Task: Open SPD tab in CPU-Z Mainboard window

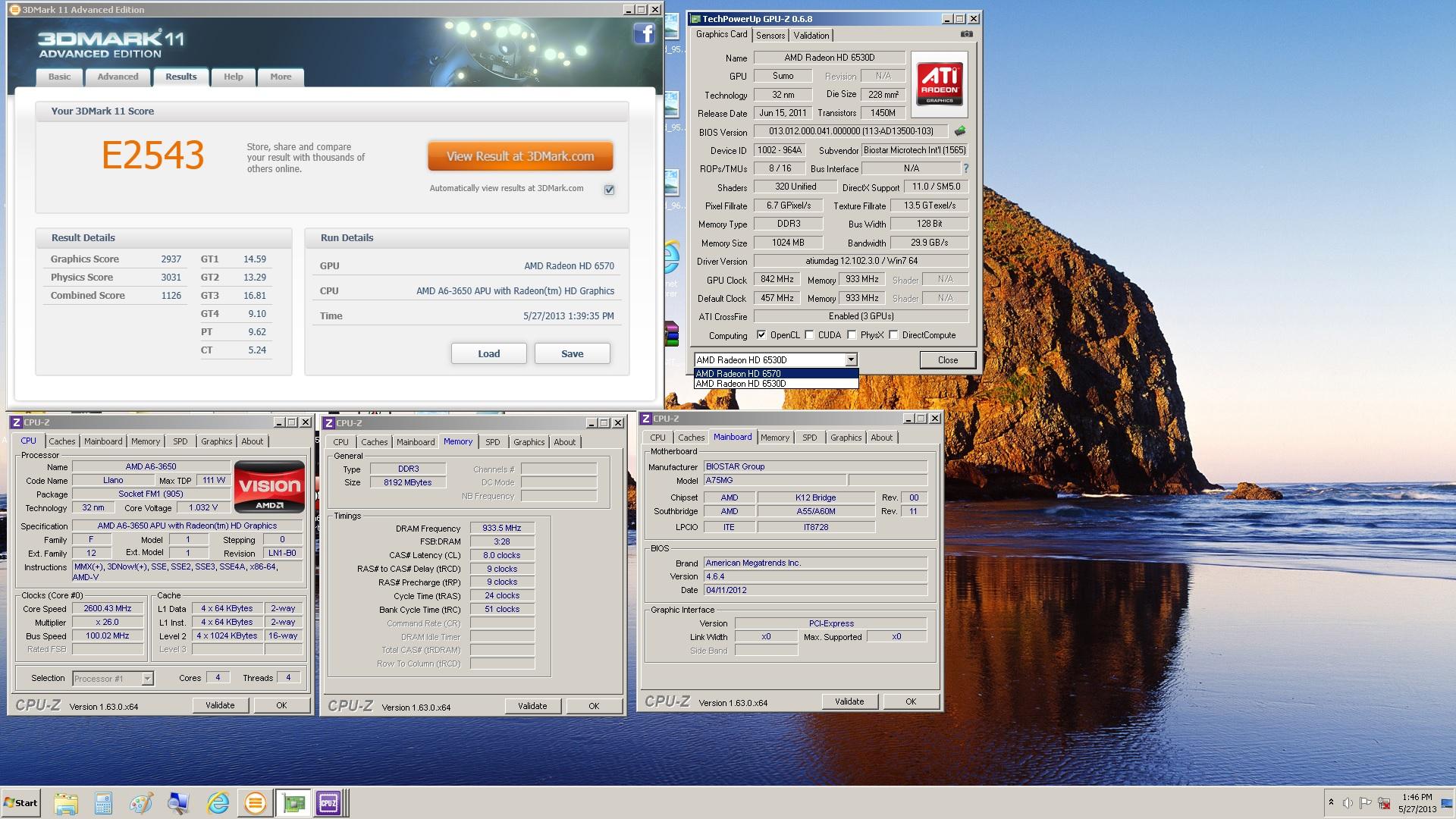Action: tap(810, 438)
